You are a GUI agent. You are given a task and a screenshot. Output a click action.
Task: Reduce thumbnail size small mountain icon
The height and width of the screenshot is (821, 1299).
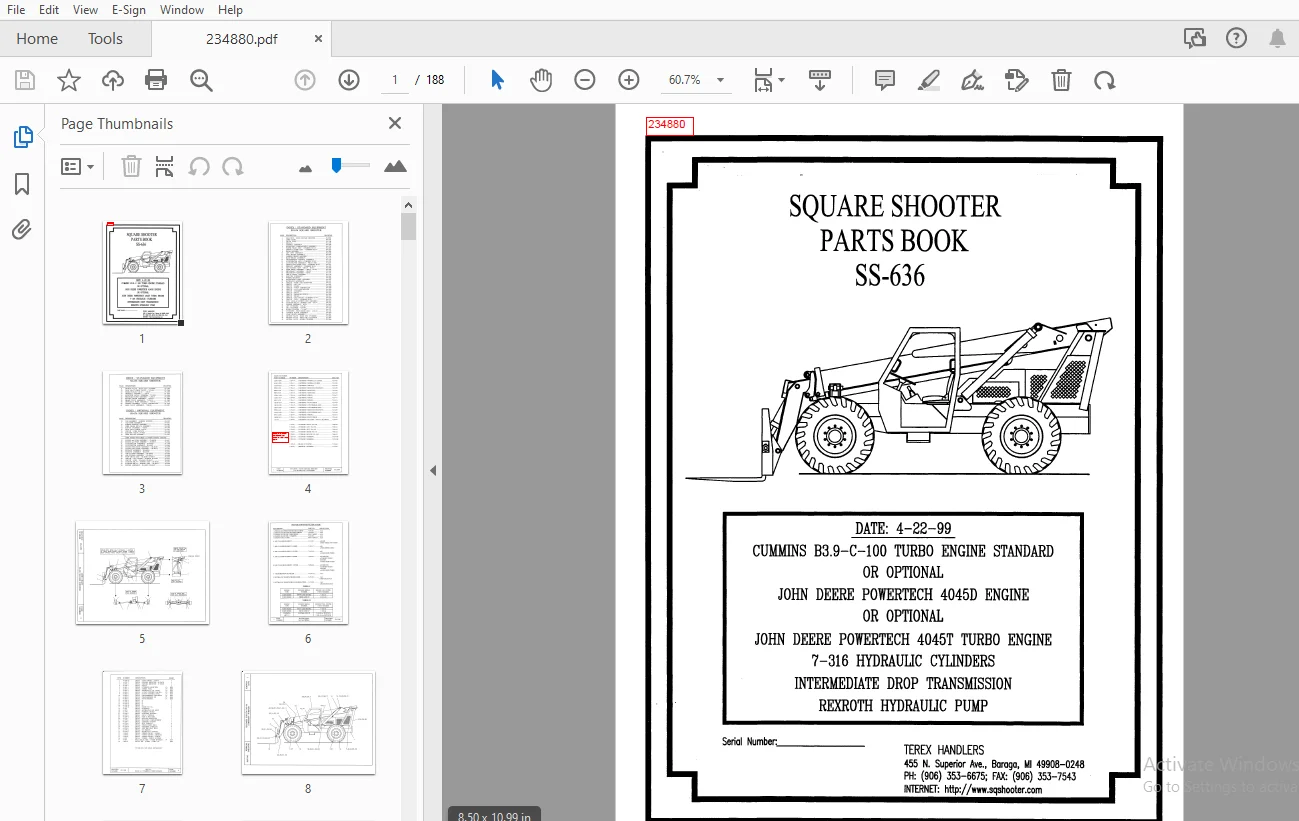tap(306, 168)
